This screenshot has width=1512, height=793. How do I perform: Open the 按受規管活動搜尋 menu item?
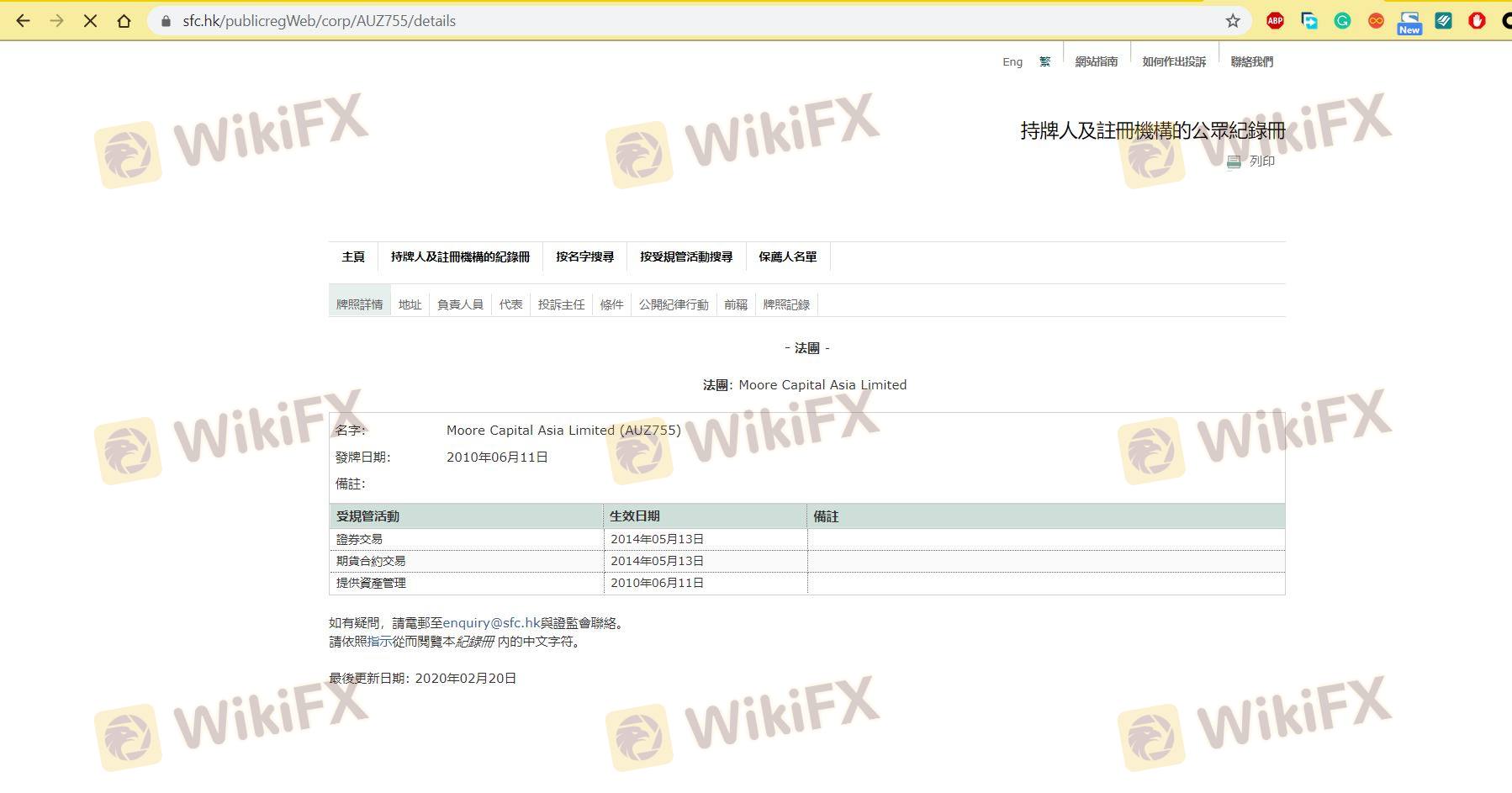[686, 256]
